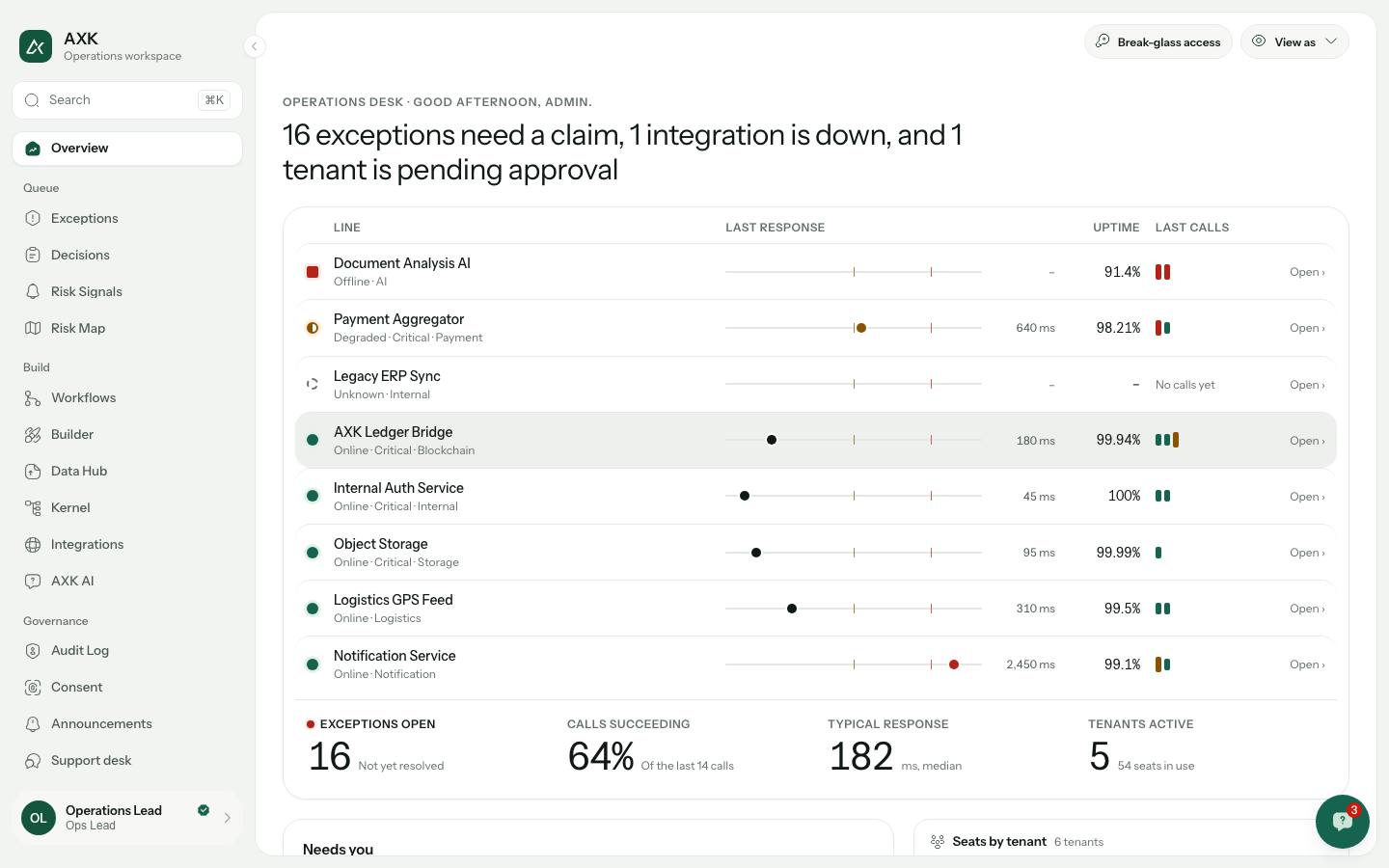
Task: Click the Seats by tenant heading
Action: (x=998, y=842)
